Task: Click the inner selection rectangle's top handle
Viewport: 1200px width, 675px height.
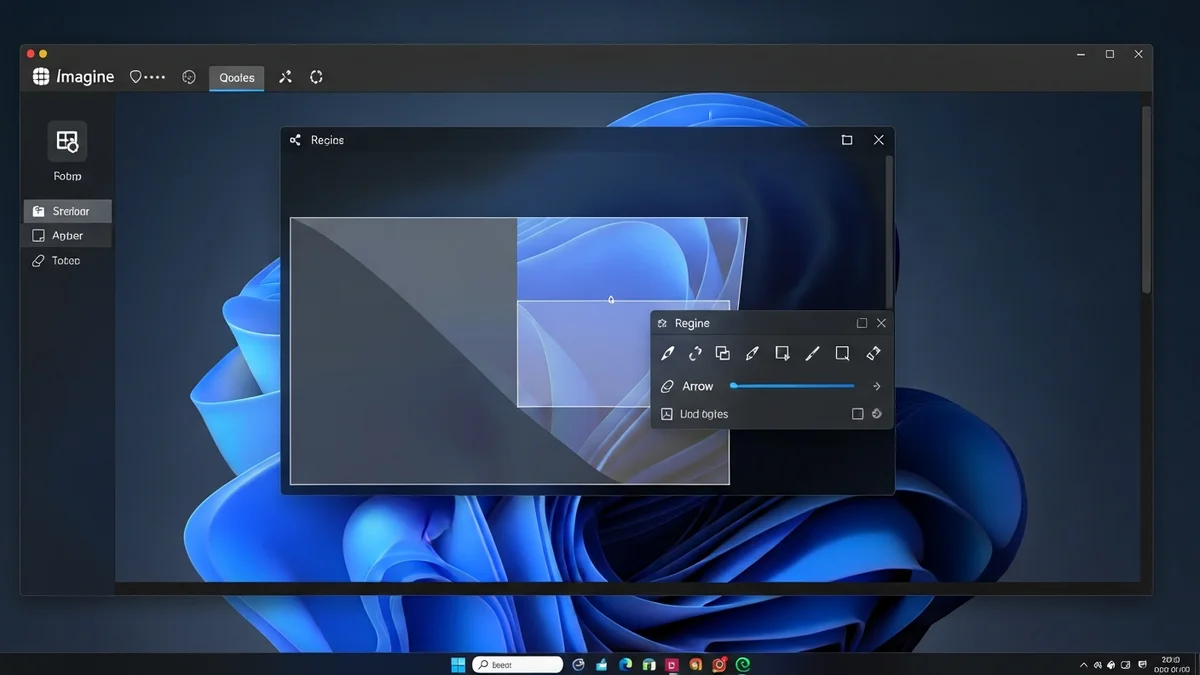Action: point(611,300)
